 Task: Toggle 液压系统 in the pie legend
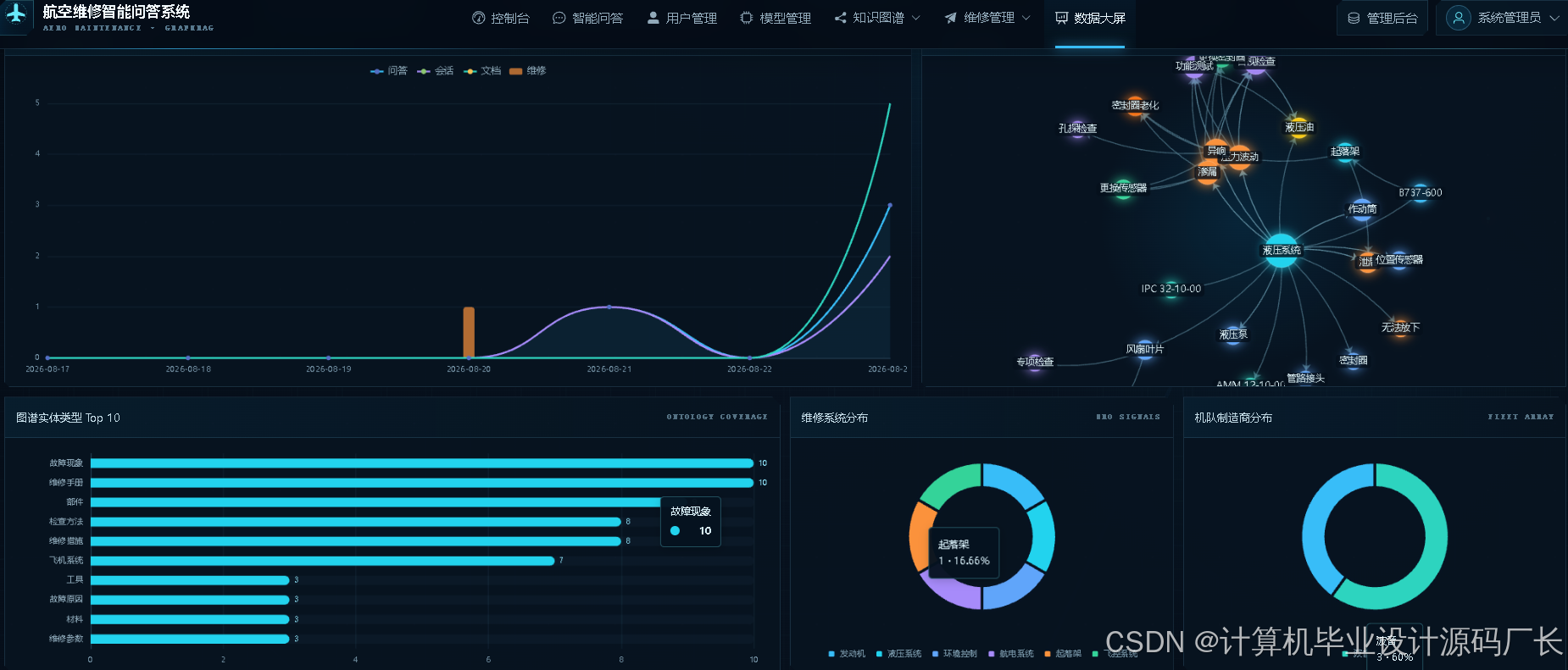898,654
